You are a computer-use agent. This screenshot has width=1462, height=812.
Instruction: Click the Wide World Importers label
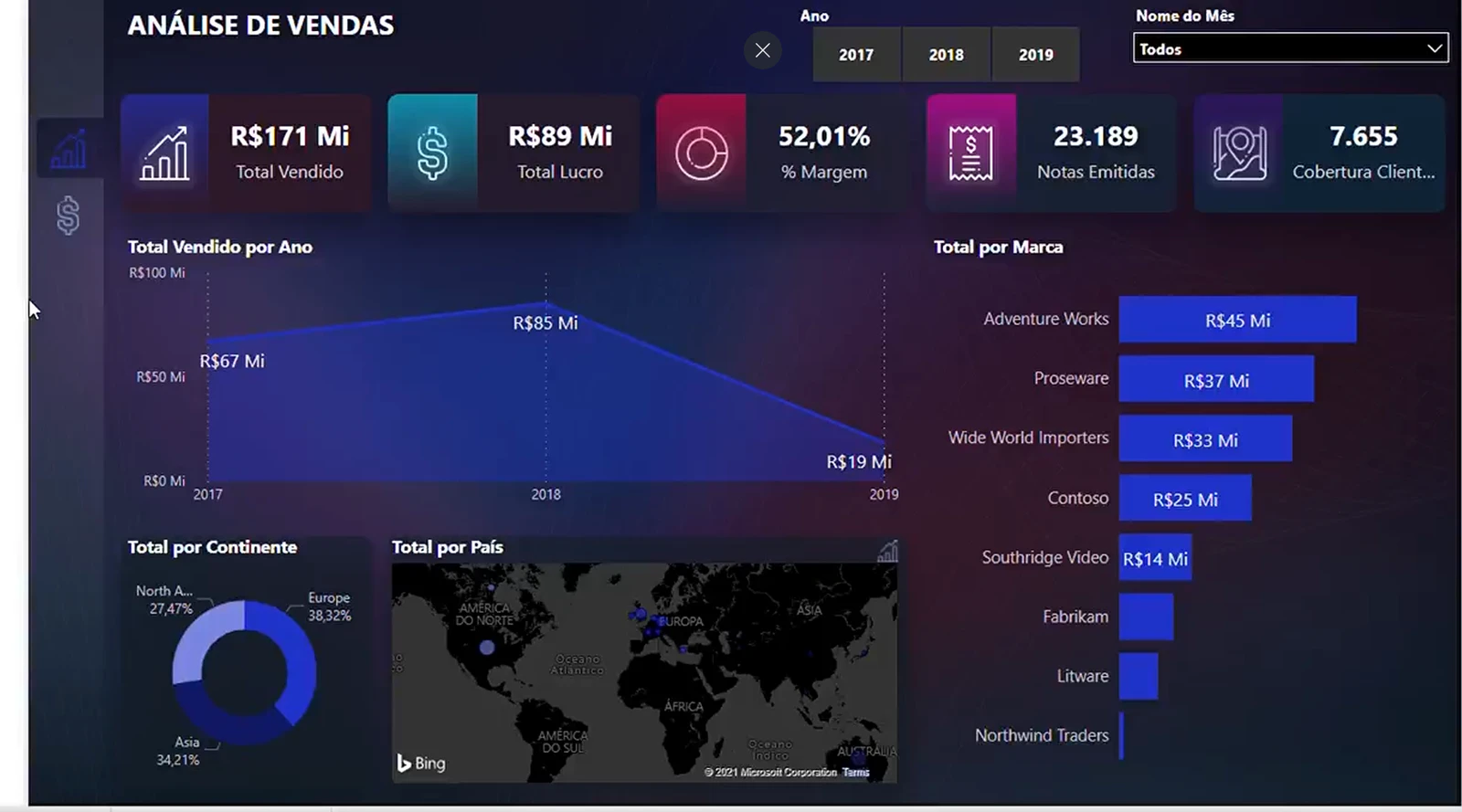[x=1028, y=438]
